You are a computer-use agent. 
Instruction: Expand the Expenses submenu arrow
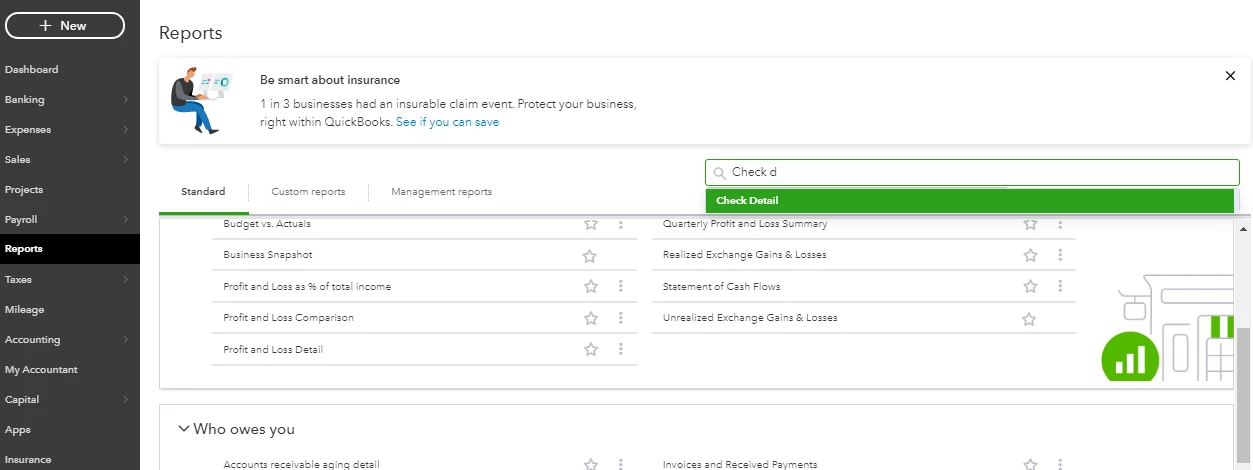click(126, 130)
